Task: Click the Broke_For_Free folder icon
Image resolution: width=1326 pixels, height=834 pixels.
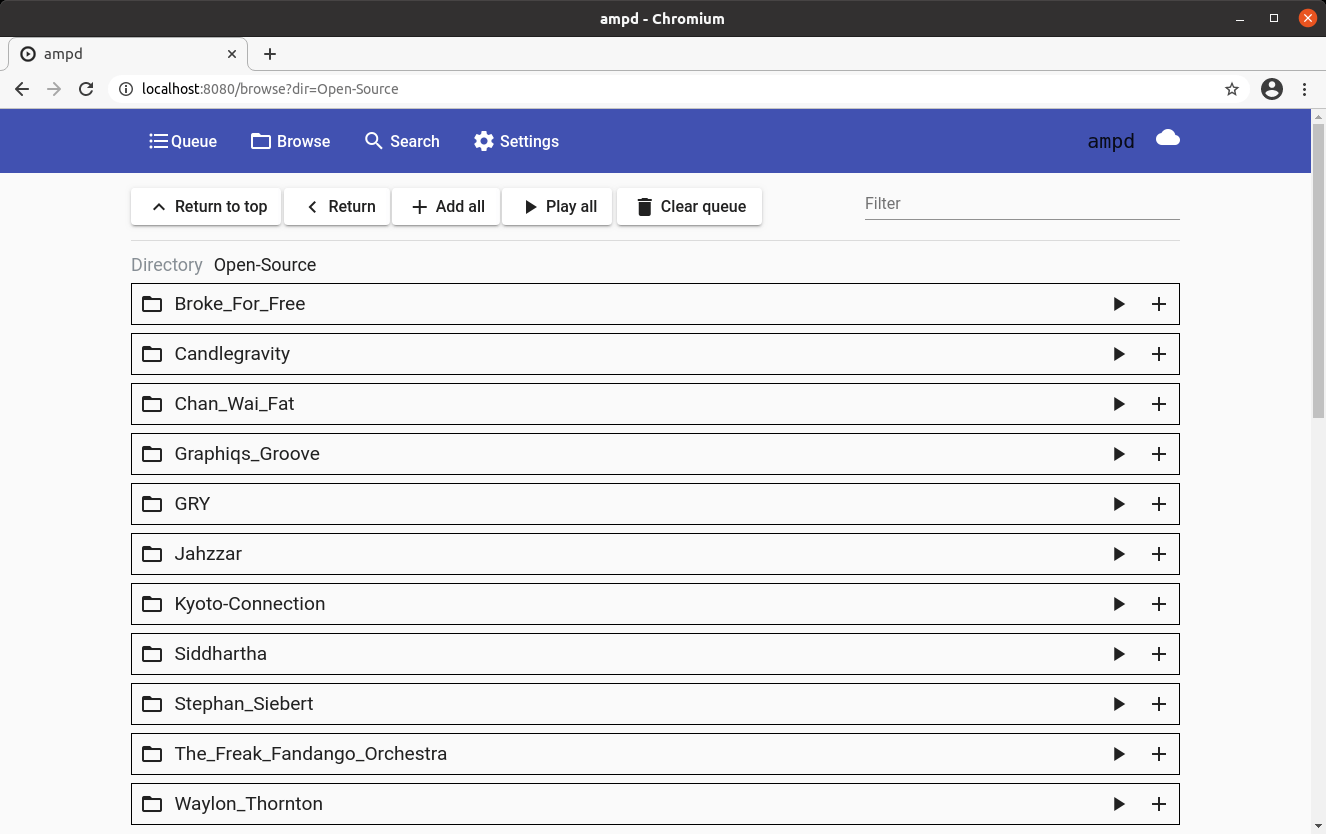Action: tap(152, 304)
